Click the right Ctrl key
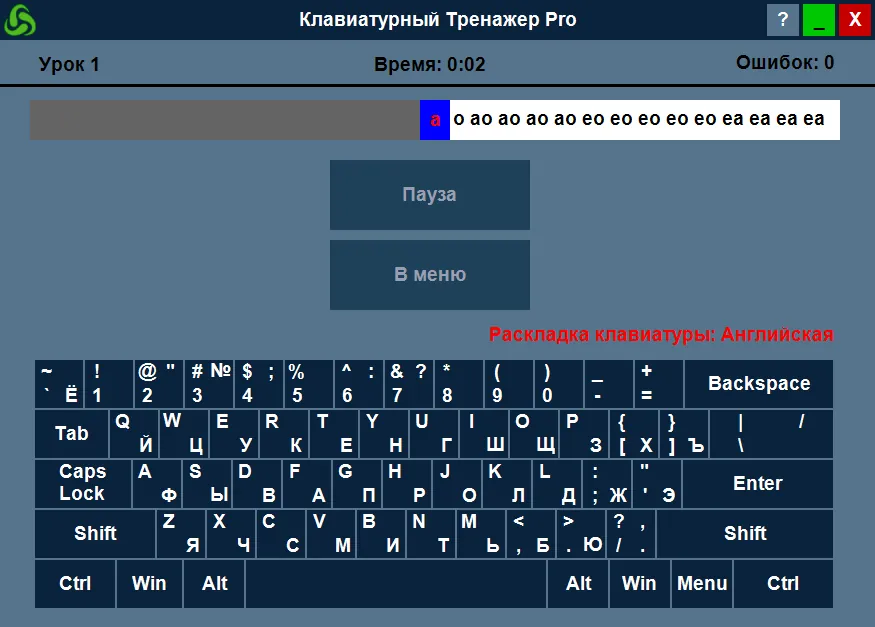 [783, 583]
